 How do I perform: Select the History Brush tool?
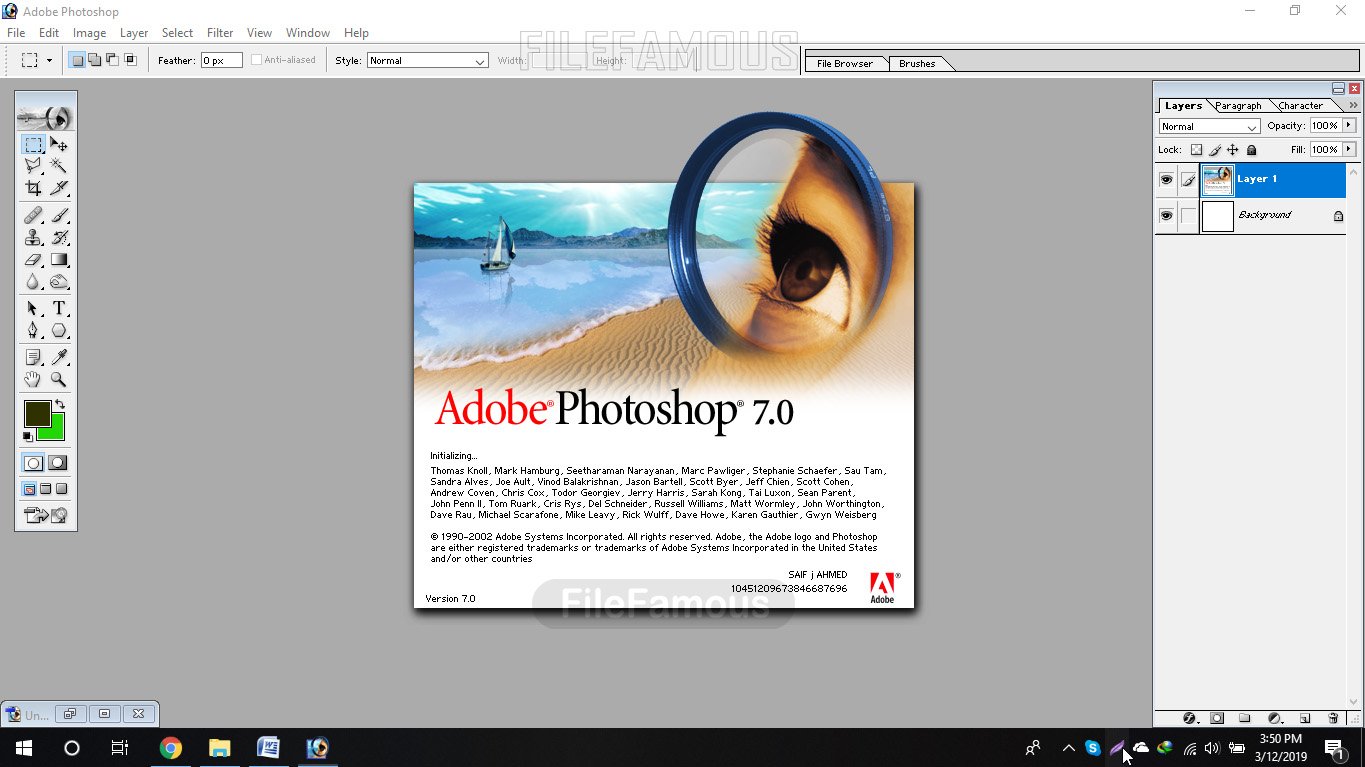(x=59, y=237)
